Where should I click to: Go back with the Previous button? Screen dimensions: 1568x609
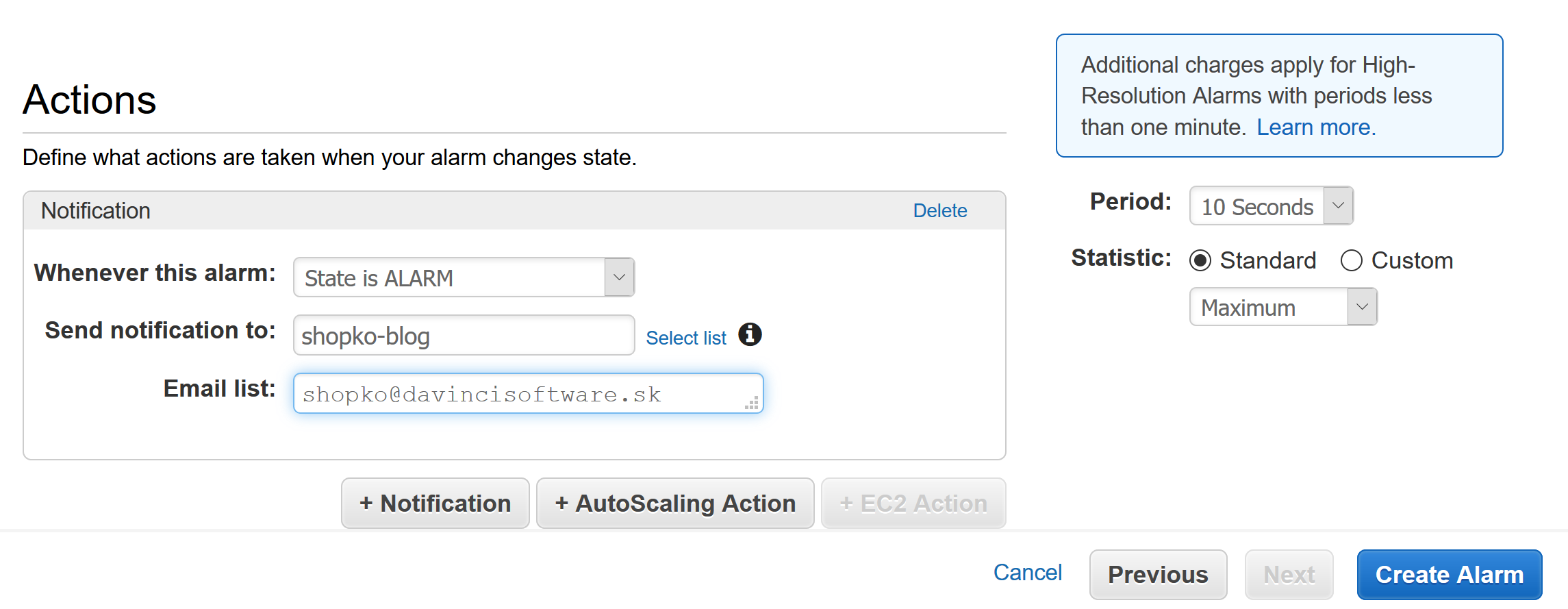[1158, 575]
